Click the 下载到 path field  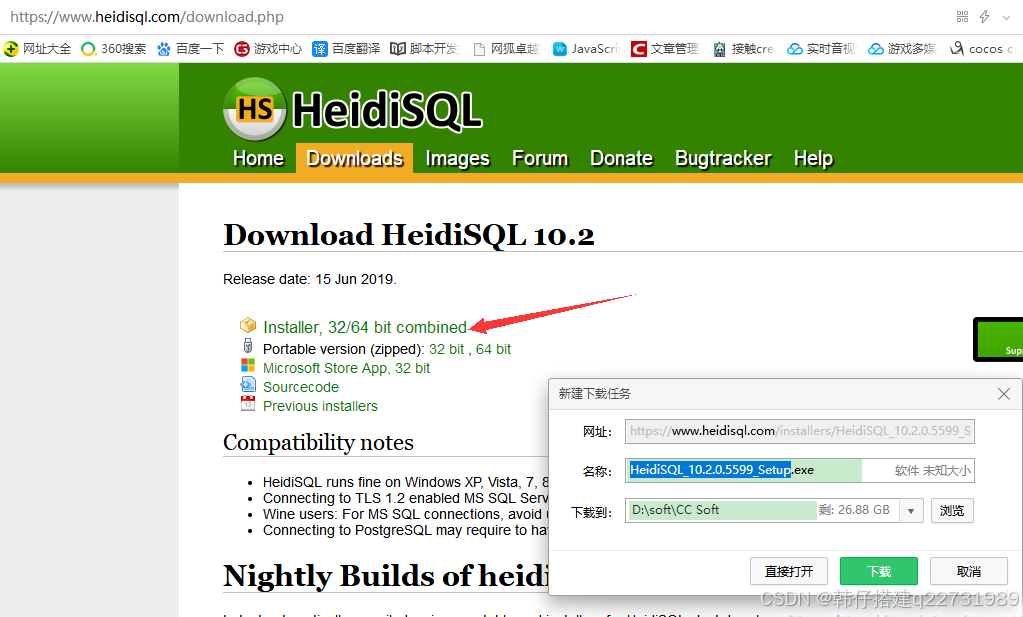[x=762, y=510]
